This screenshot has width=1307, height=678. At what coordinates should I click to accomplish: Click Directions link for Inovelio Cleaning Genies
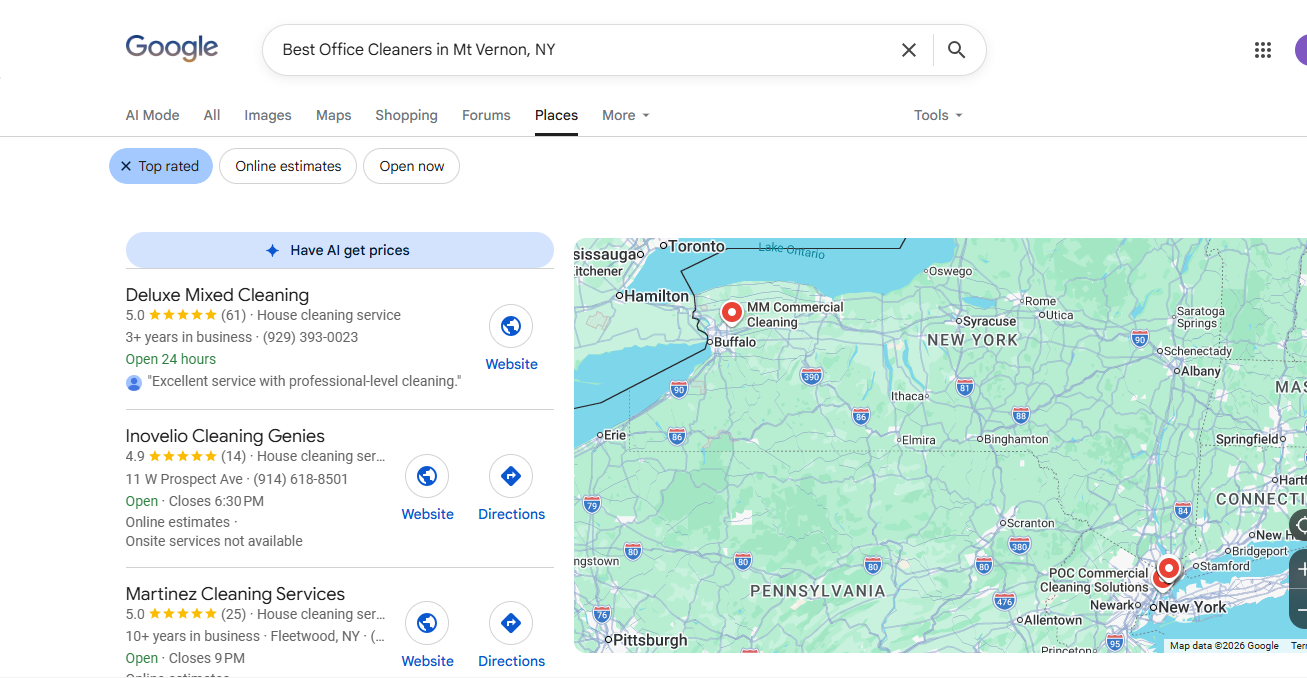pyautogui.click(x=512, y=514)
